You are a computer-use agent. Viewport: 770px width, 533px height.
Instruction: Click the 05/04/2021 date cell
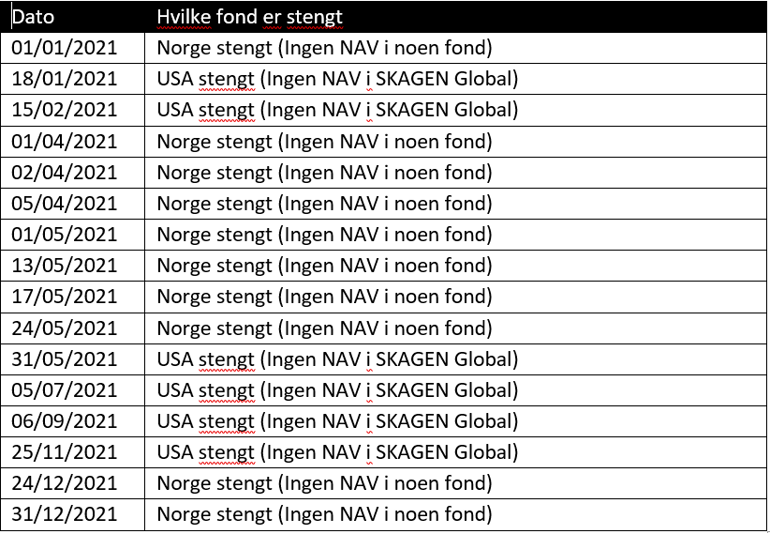(x=64, y=204)
